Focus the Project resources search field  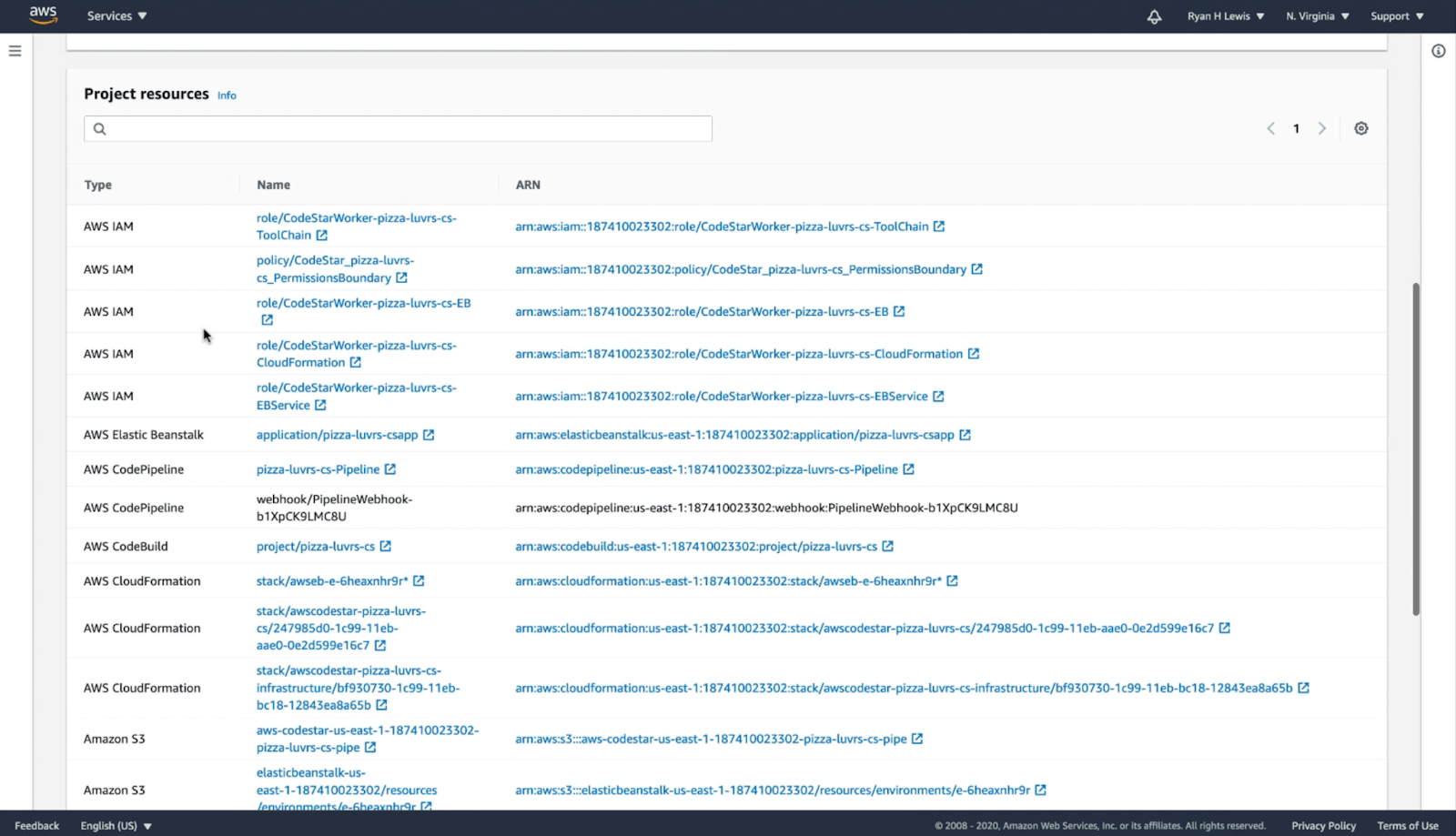[x=398, y=128]
